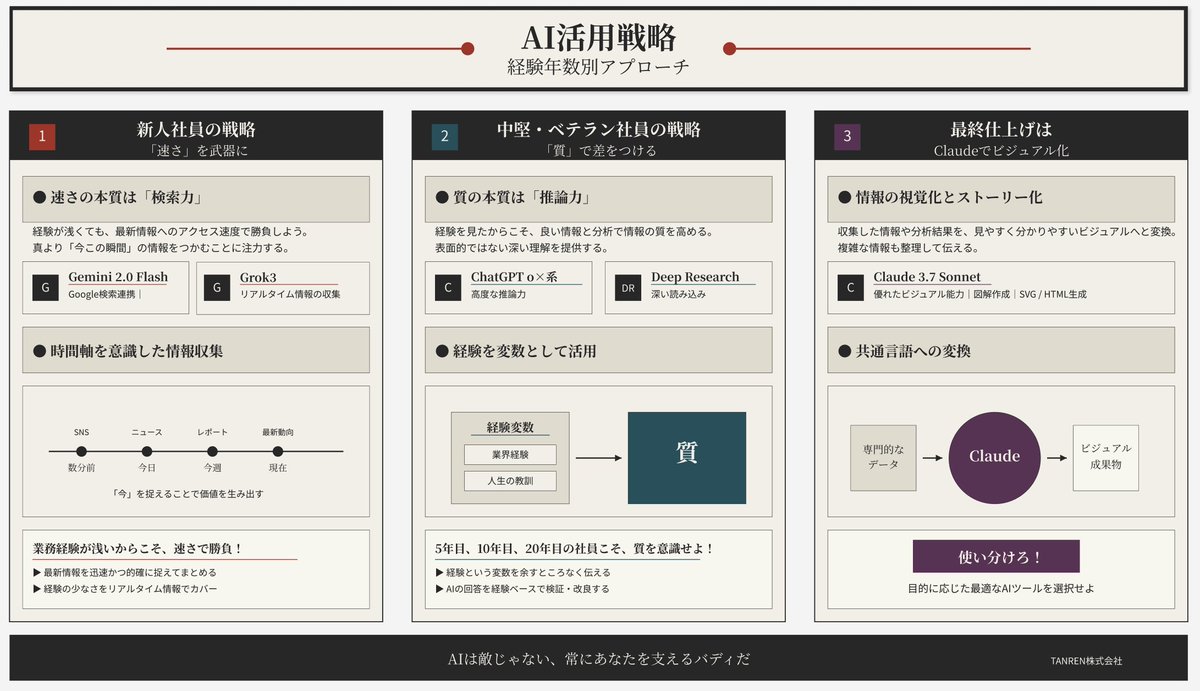Select the 専門的なデータ box
Image resolution: width=1200 pixels, height=691 pixels.
click(x=883, y=457)
